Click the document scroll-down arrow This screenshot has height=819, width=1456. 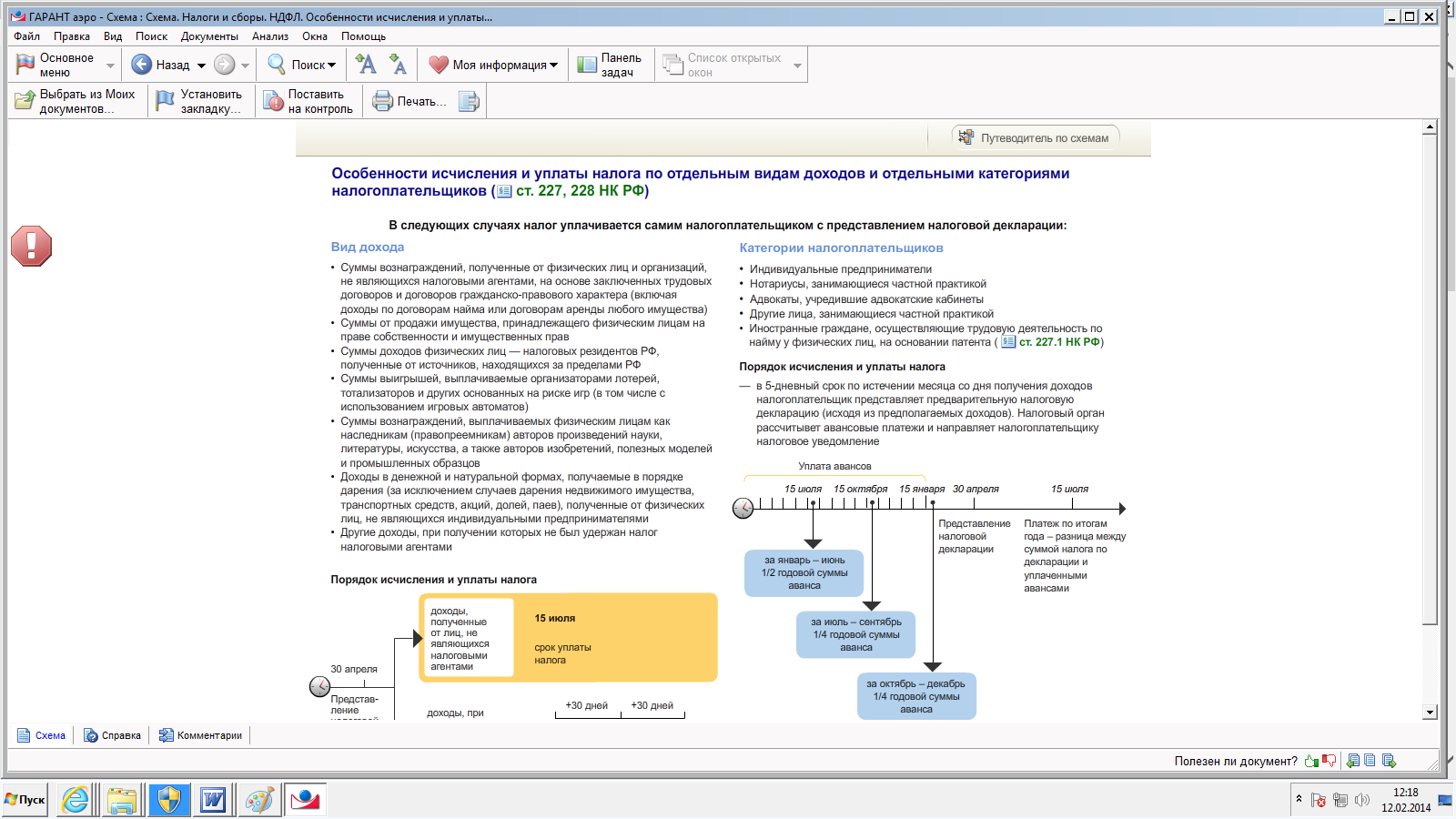click(x=1431, y=713)
